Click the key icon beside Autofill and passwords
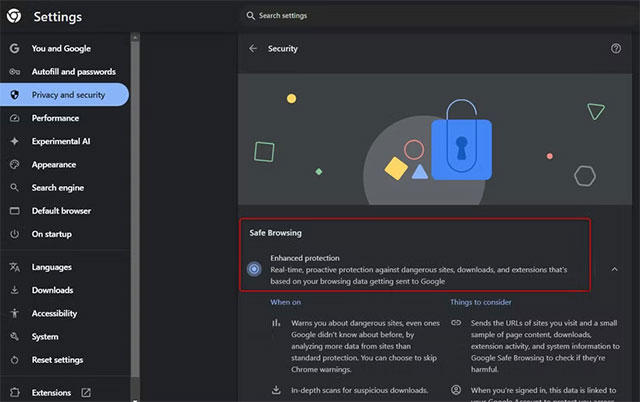Viewport: 640px width, 402px height. pyautogui.click(x=14, y=71)
